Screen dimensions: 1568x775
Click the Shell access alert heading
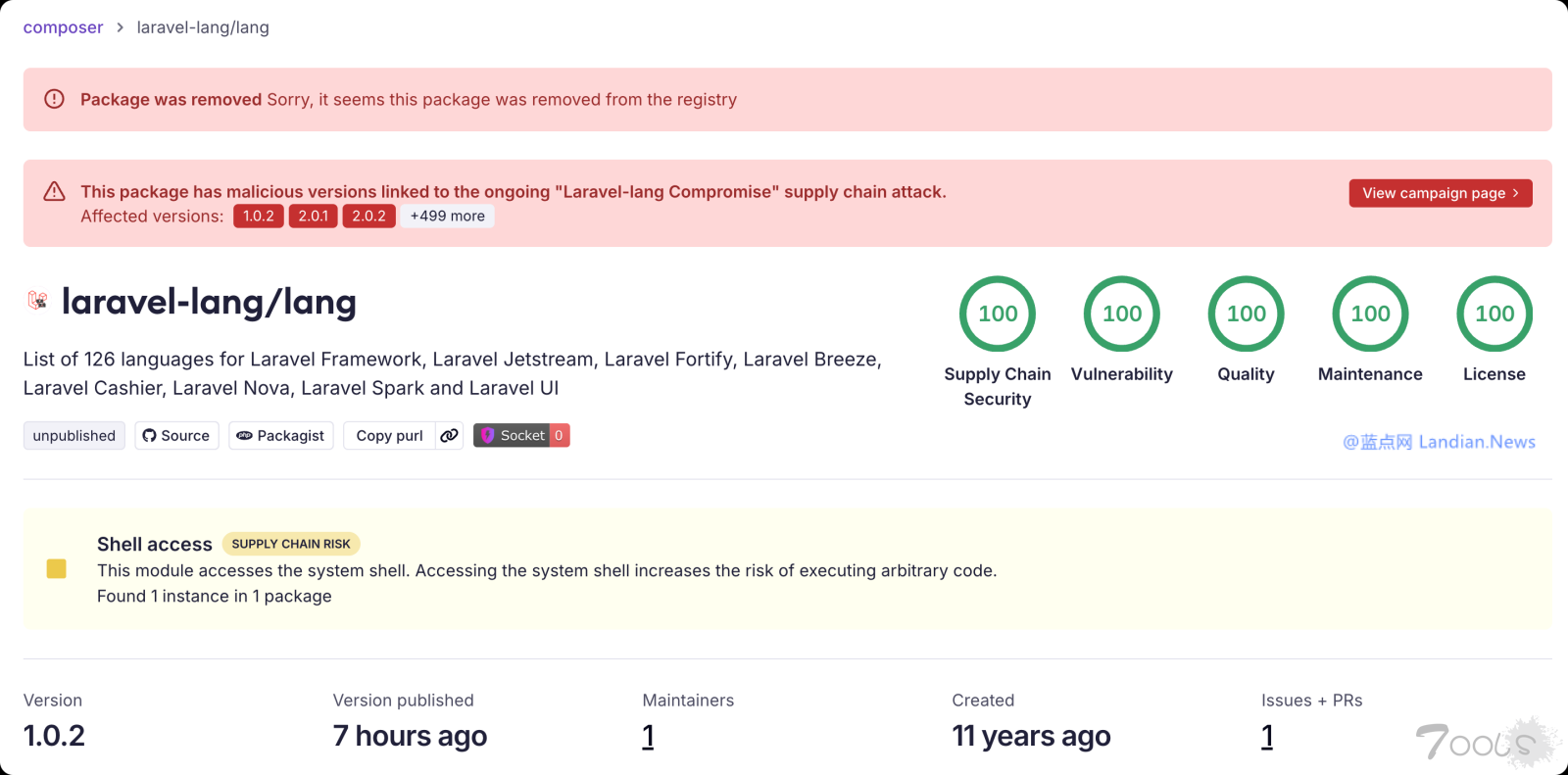click(155, 544)
